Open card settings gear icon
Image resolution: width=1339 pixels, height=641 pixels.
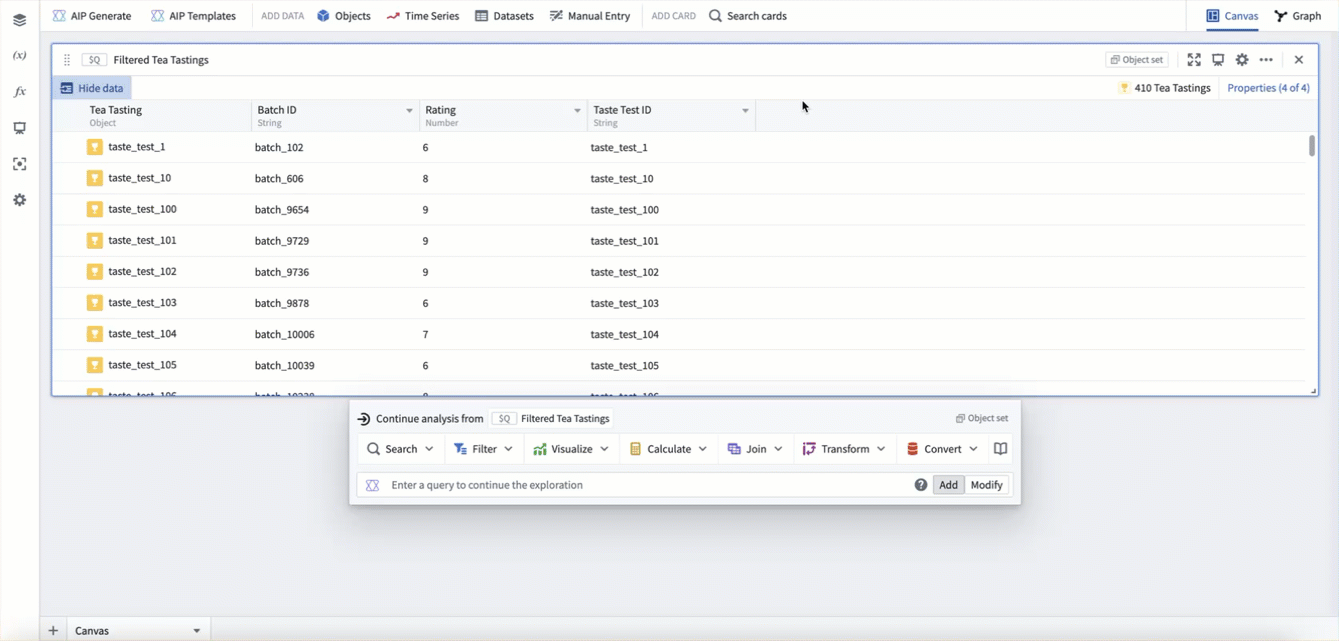click(x=1242, y=60)
